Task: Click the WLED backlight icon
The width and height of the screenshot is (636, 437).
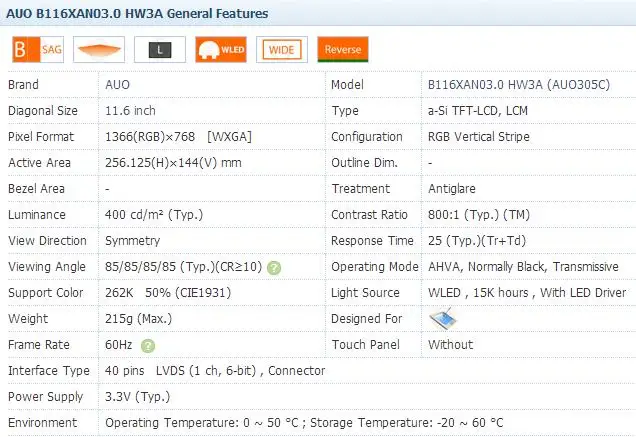Action: click(x=221, y=50)
